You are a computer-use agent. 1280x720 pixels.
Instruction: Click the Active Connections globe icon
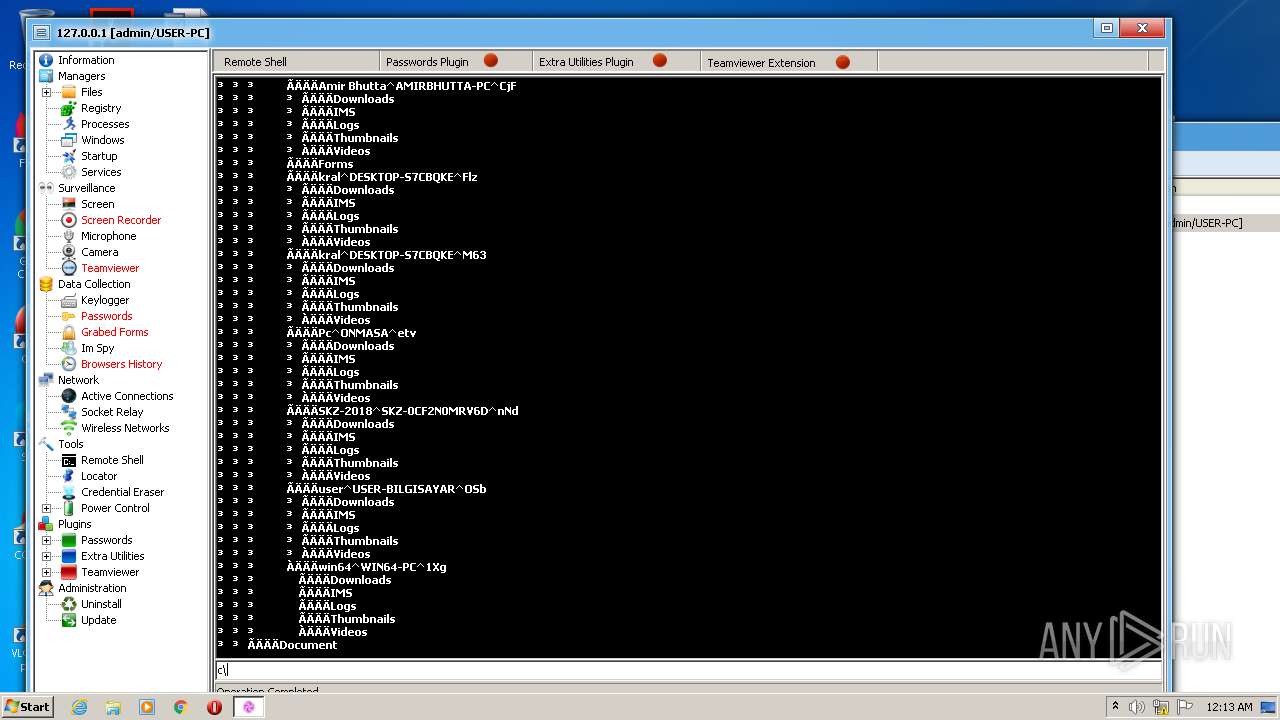click(69, 396)
